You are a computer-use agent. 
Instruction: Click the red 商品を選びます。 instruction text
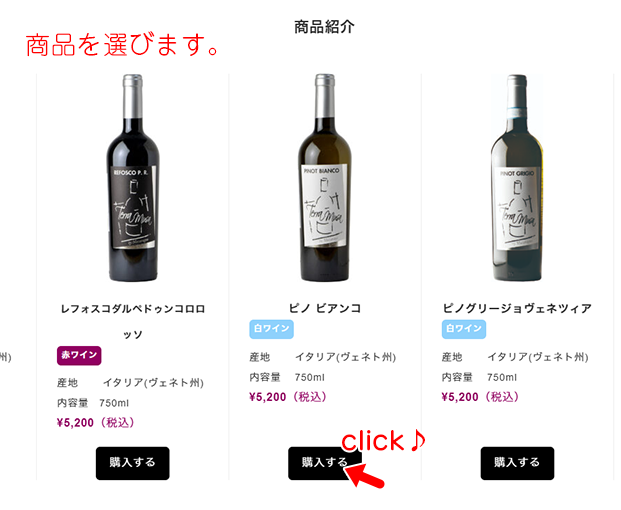[122, 45]
